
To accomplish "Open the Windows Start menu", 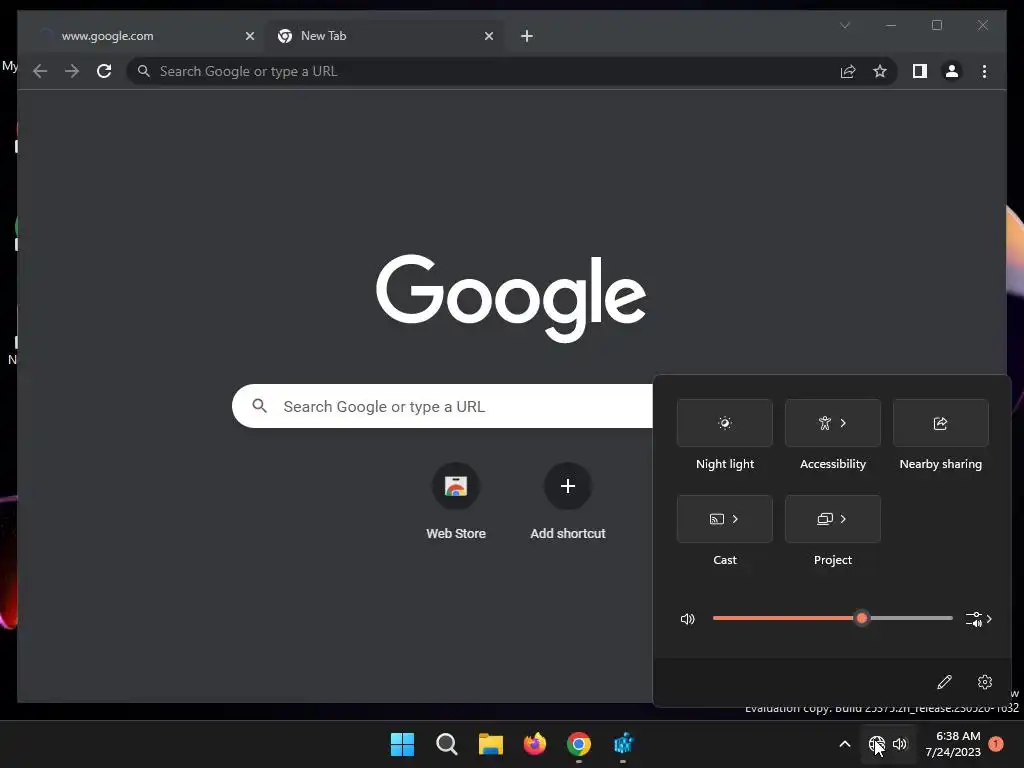I will 402,744.
